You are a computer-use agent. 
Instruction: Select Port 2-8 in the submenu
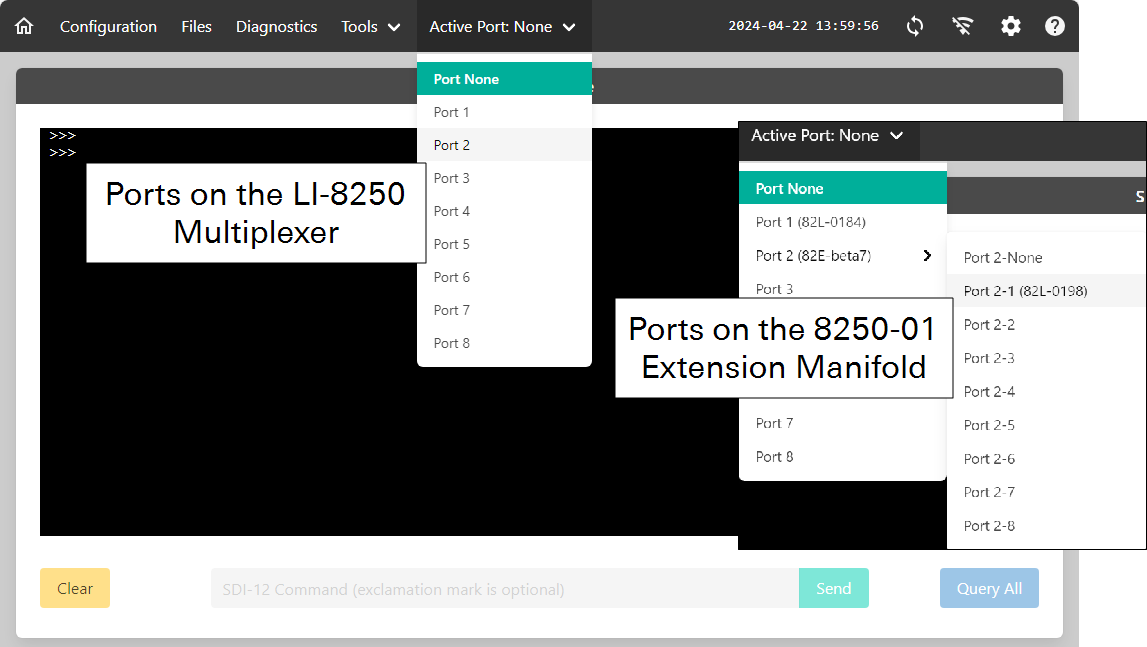(1046, 526)
